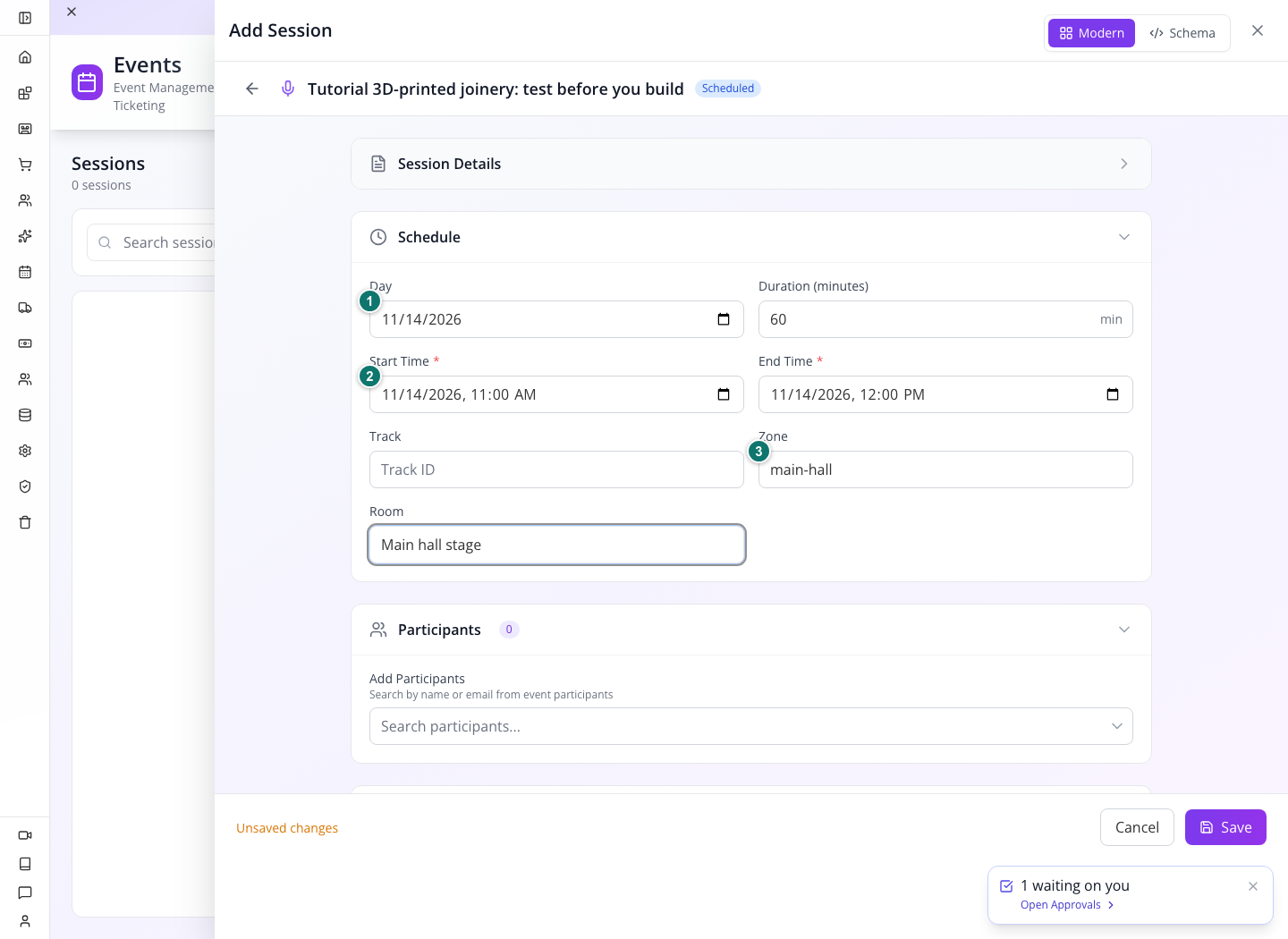Collapse the Participants section
The height and width of the screenshot is (939, 1288).
click(751, 630)
